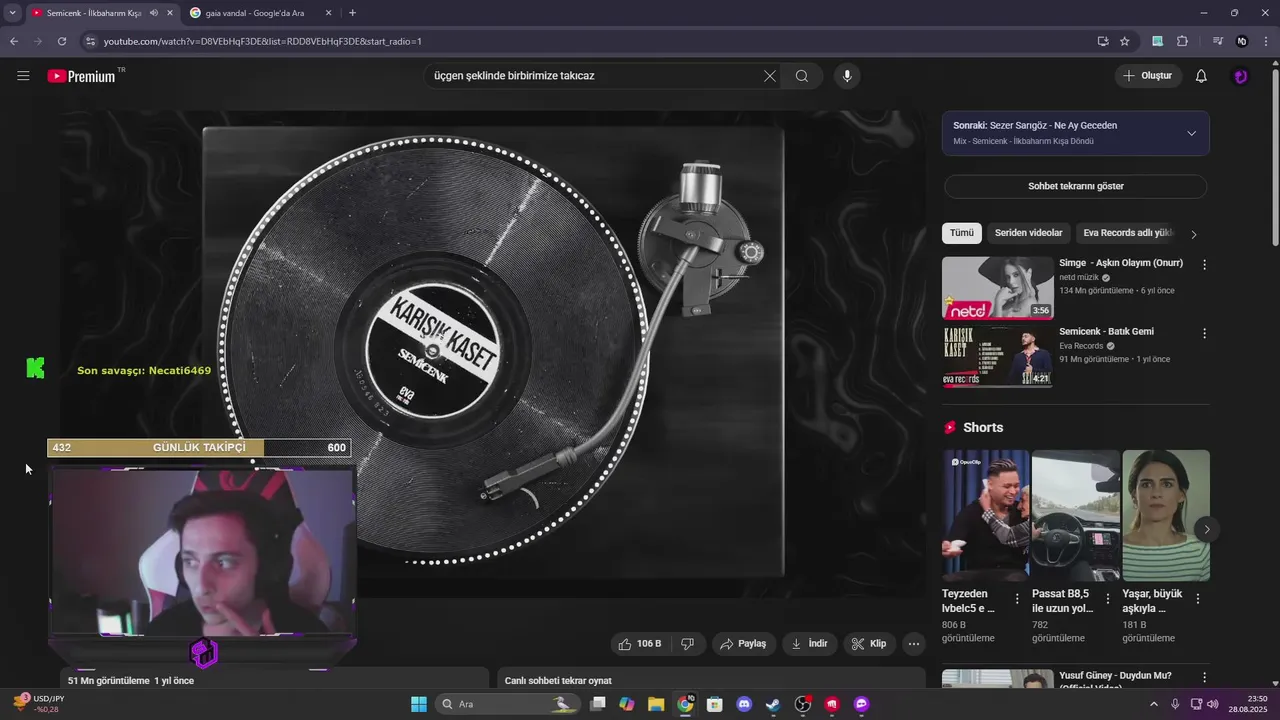Open Chrome three-dot menu
Image resolution: width=1280 pixels, height=720 pixels.
[x=1265, y=41]
